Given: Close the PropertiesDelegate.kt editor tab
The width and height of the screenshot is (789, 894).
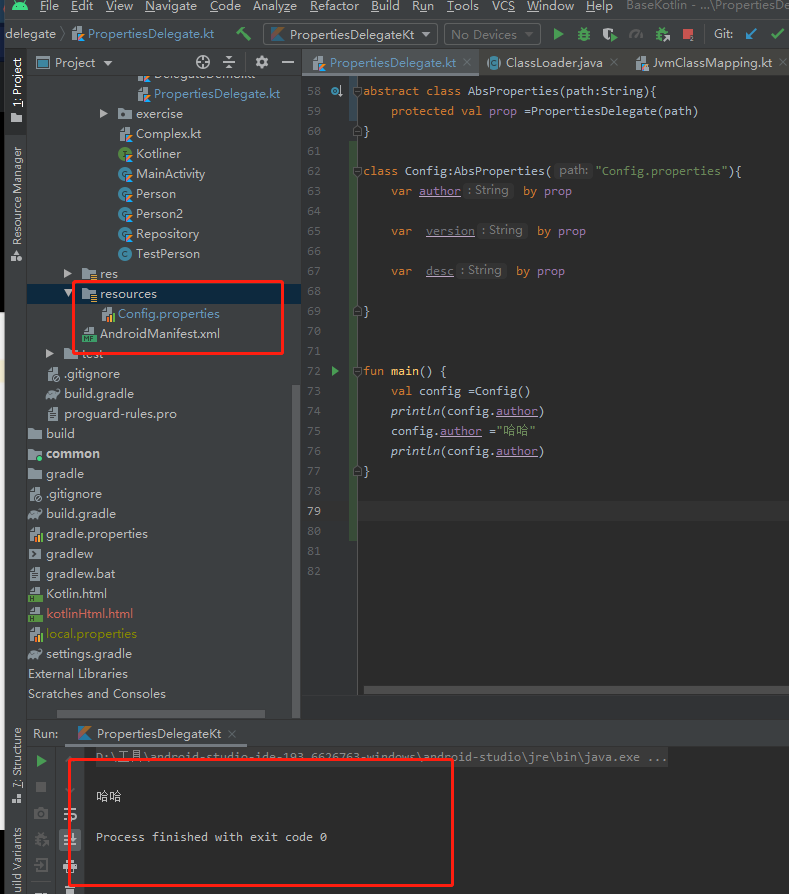Looking at the screenshot, I should tap(467, 62).
